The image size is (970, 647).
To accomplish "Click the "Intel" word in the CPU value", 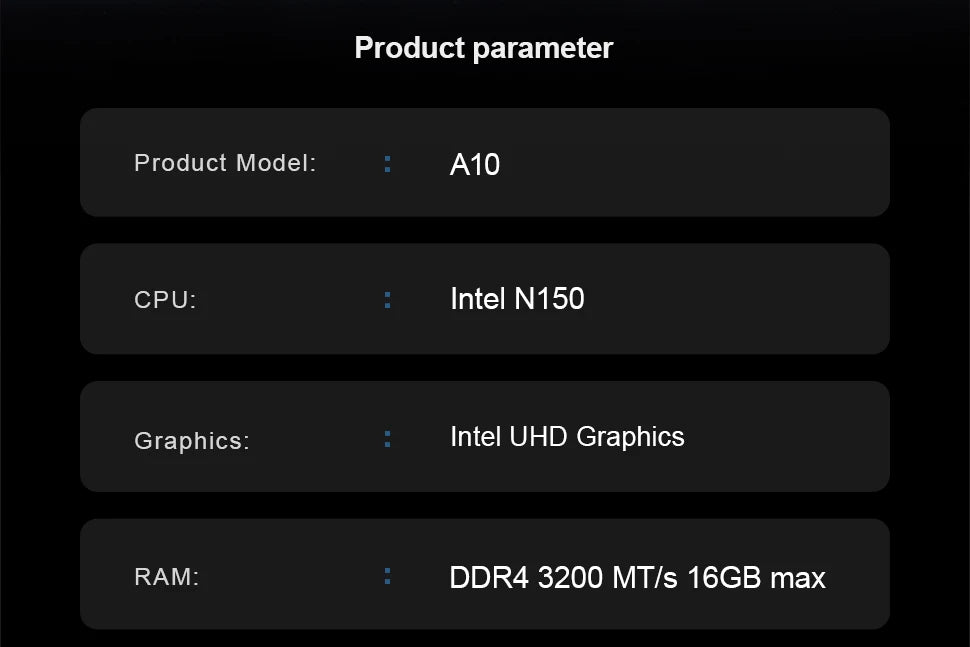I will [478, 299].
